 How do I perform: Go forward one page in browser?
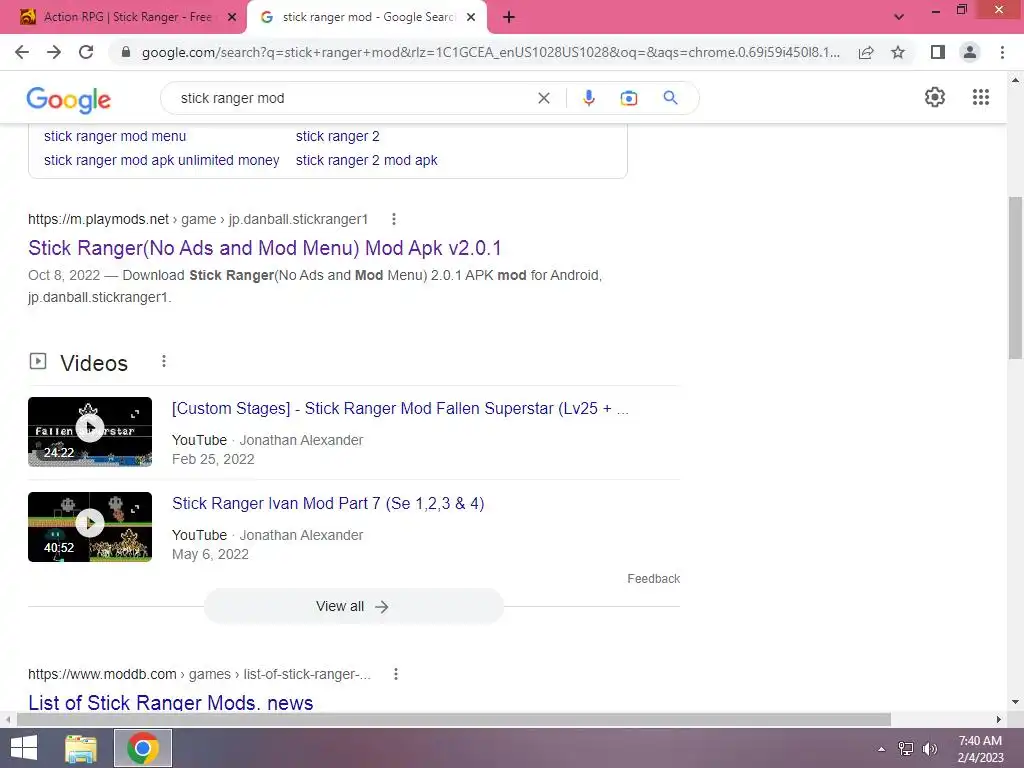[x=54, y=52]
